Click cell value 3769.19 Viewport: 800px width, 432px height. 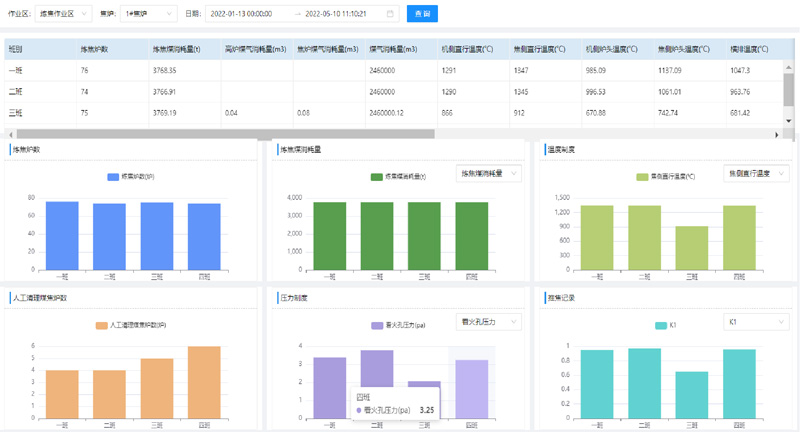coord(164,113)
